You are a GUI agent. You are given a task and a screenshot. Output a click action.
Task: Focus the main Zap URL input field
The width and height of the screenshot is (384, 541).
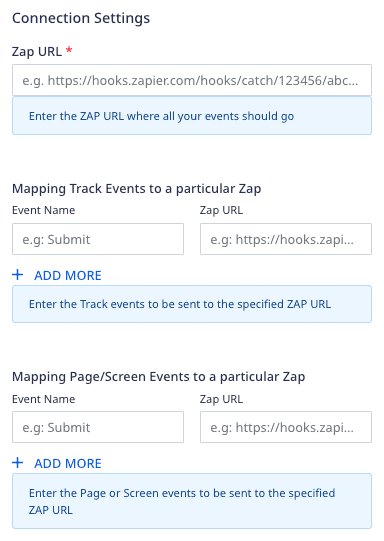(192, 80)
